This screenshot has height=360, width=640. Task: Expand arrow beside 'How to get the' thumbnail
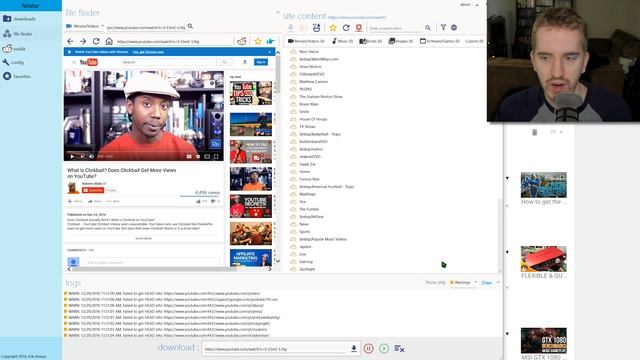[507, 178]
